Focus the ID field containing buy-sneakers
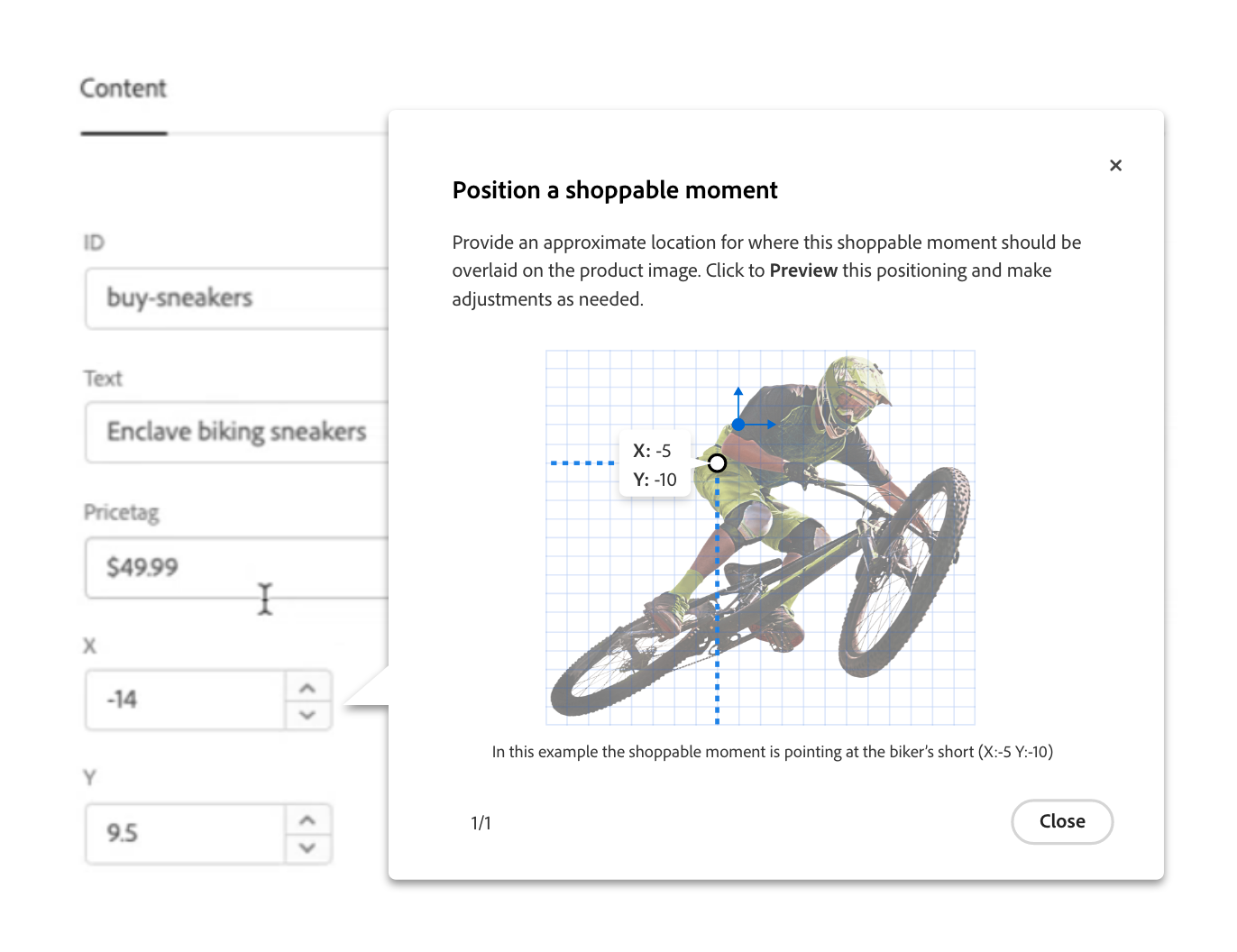Viewport: 1237px width, 952px height. [x=237, y=298]
